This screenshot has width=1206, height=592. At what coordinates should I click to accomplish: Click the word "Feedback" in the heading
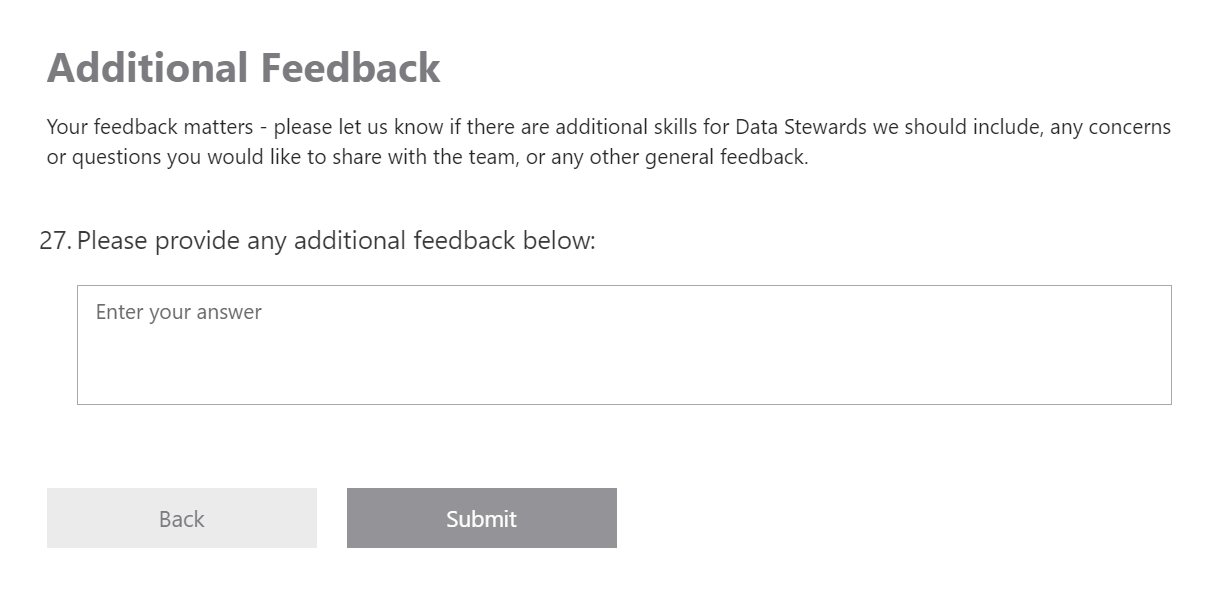point(350,68)
